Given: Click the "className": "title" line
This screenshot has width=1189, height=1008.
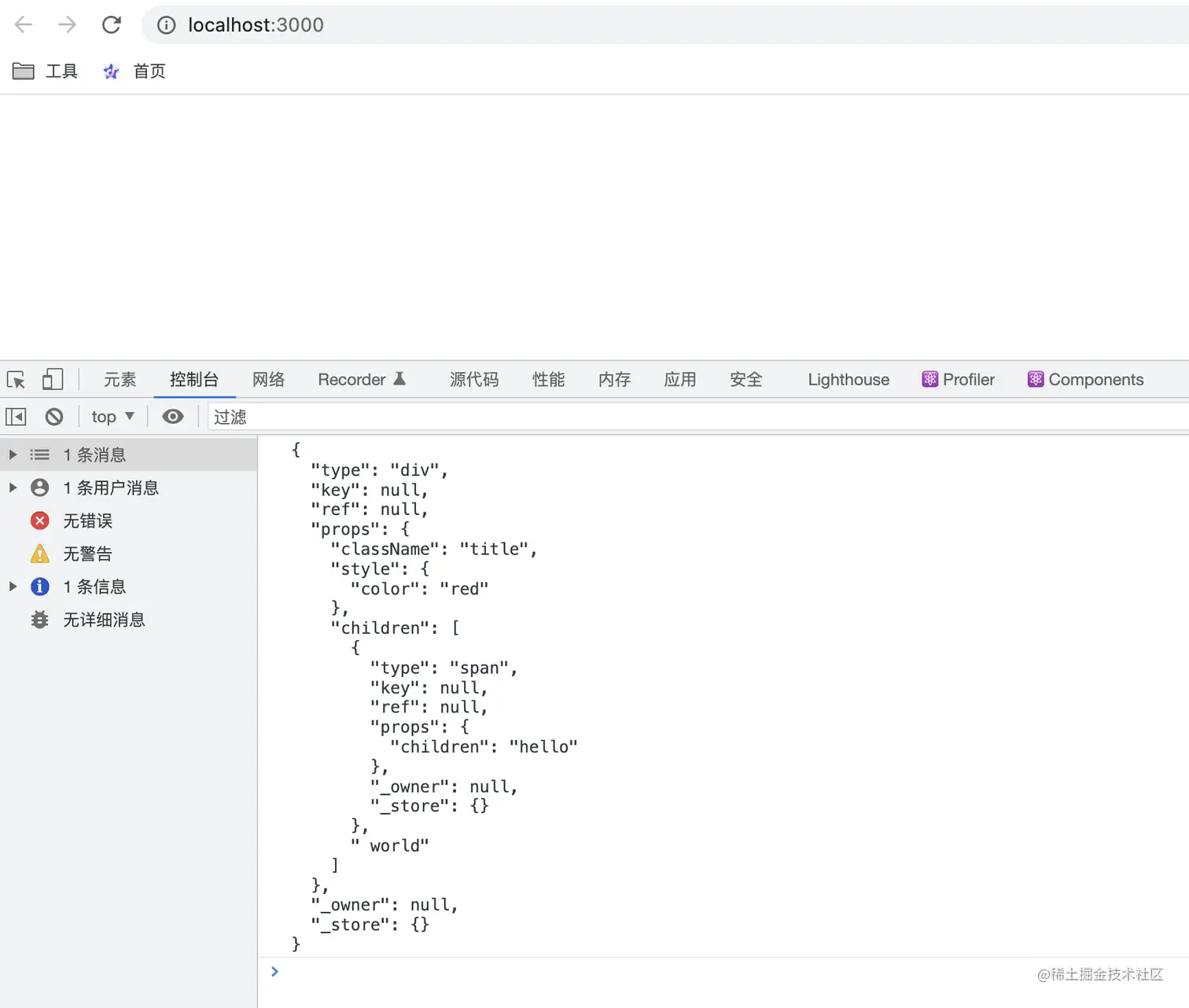Looking at the screenshot, I should [x=434, y=549].
